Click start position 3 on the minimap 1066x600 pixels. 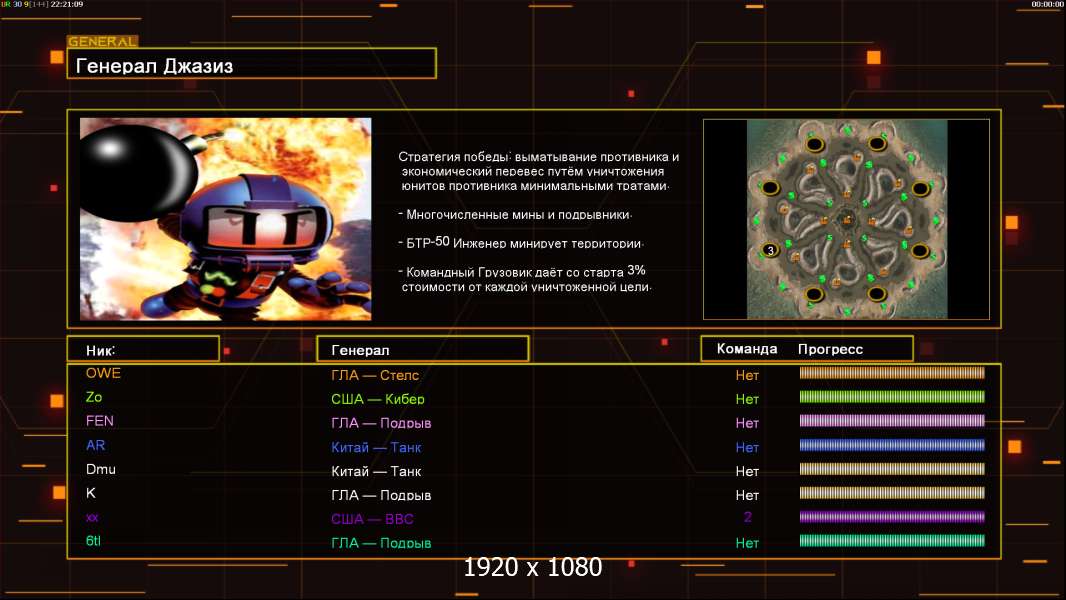point(770,249)
